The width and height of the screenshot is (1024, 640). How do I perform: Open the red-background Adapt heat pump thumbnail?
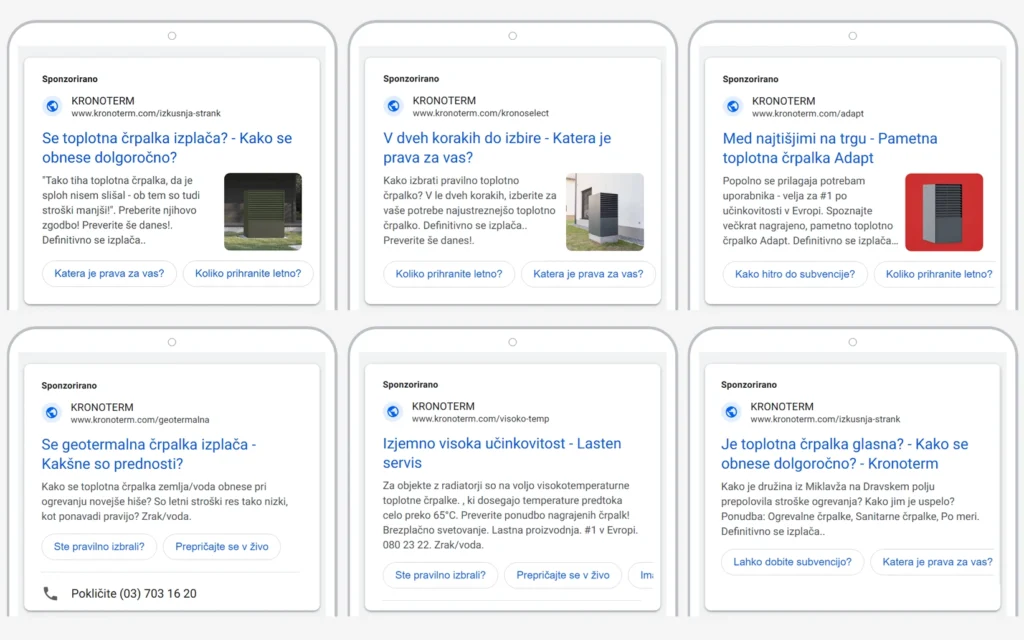[x=944, y=212]
